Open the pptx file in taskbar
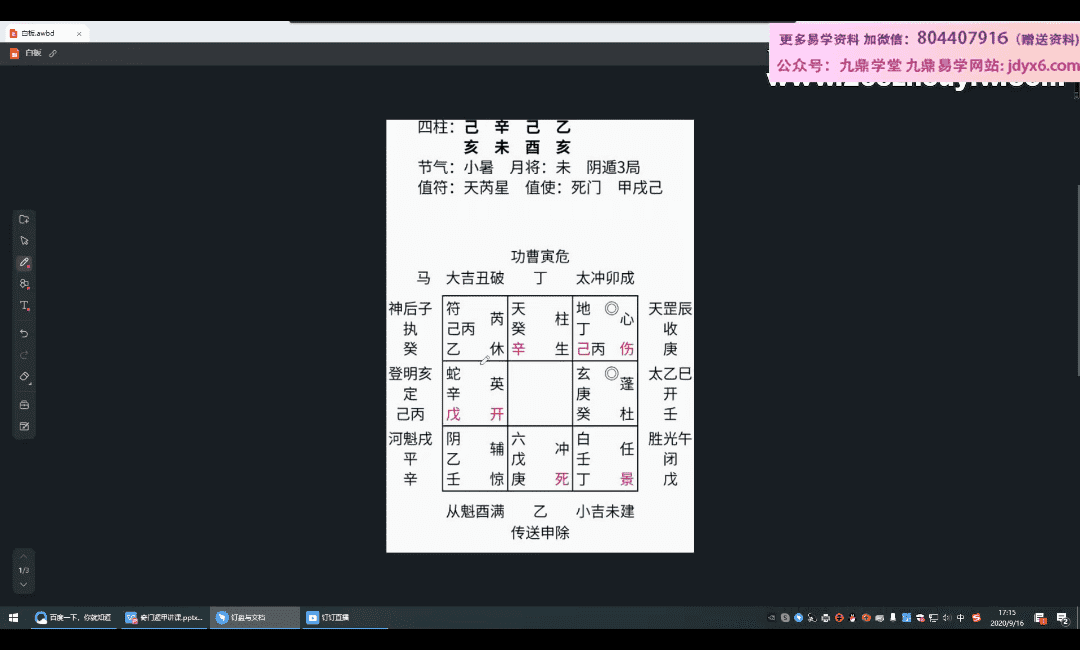 [165, 618]
